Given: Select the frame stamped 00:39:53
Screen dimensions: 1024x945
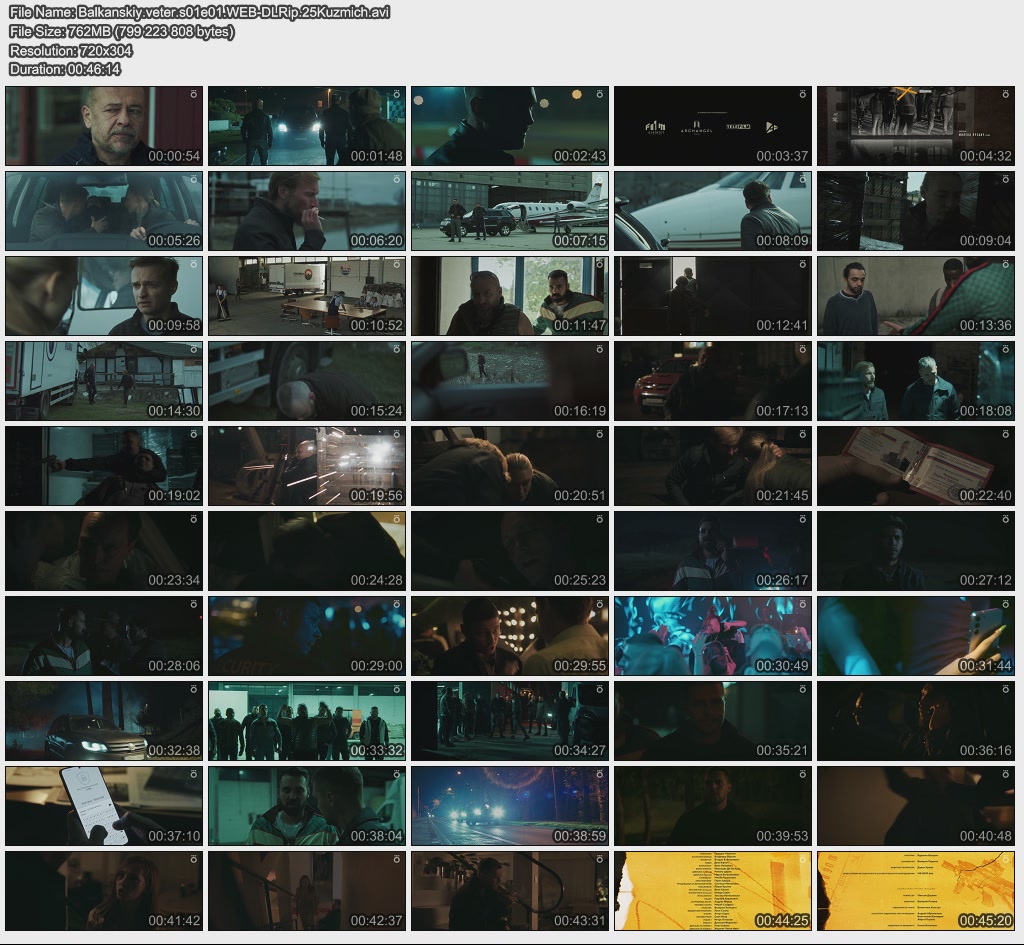Looking at the screenshot, I should point(713,807).
